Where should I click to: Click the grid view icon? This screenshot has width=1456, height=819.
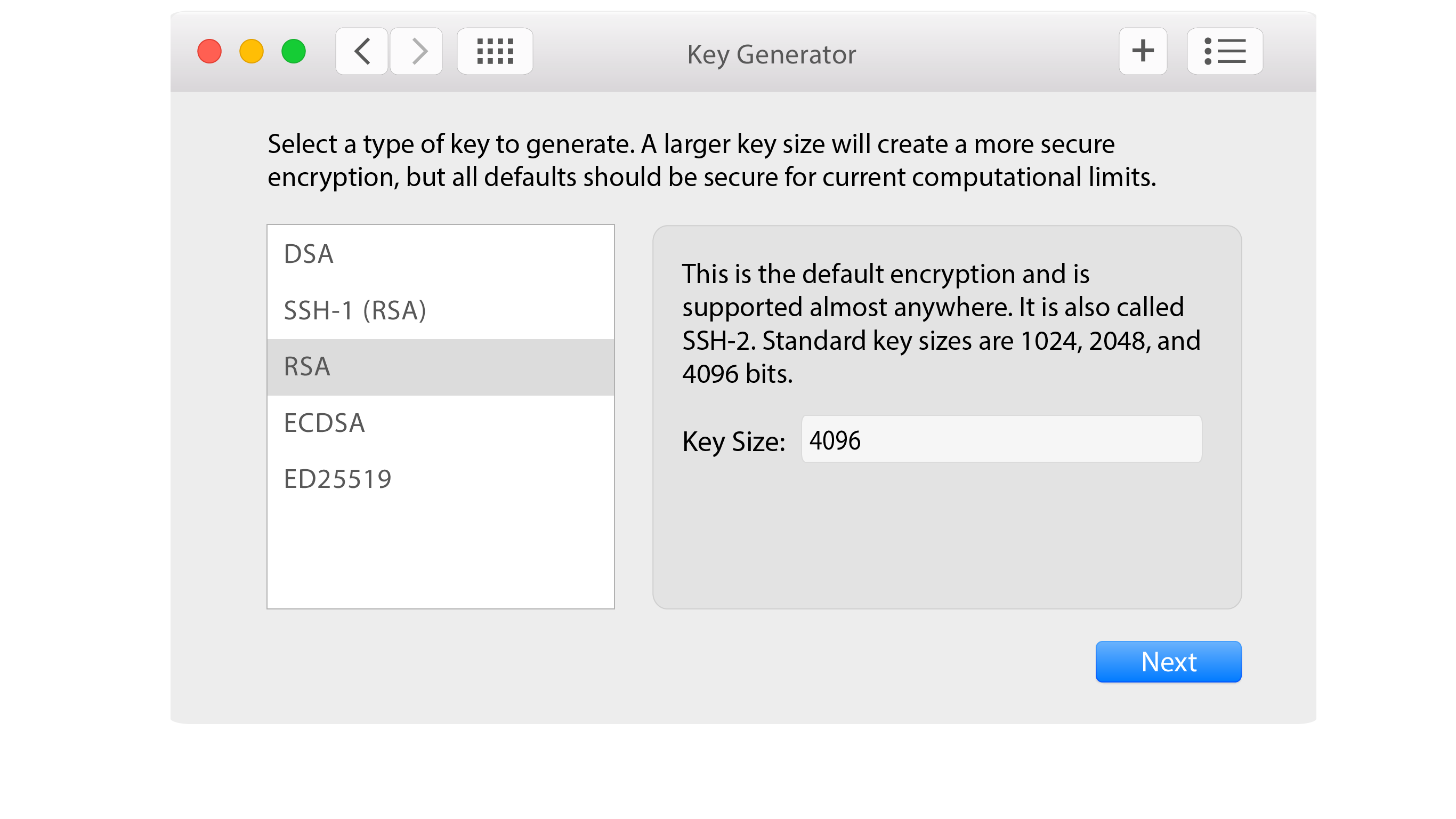[494, 51]
